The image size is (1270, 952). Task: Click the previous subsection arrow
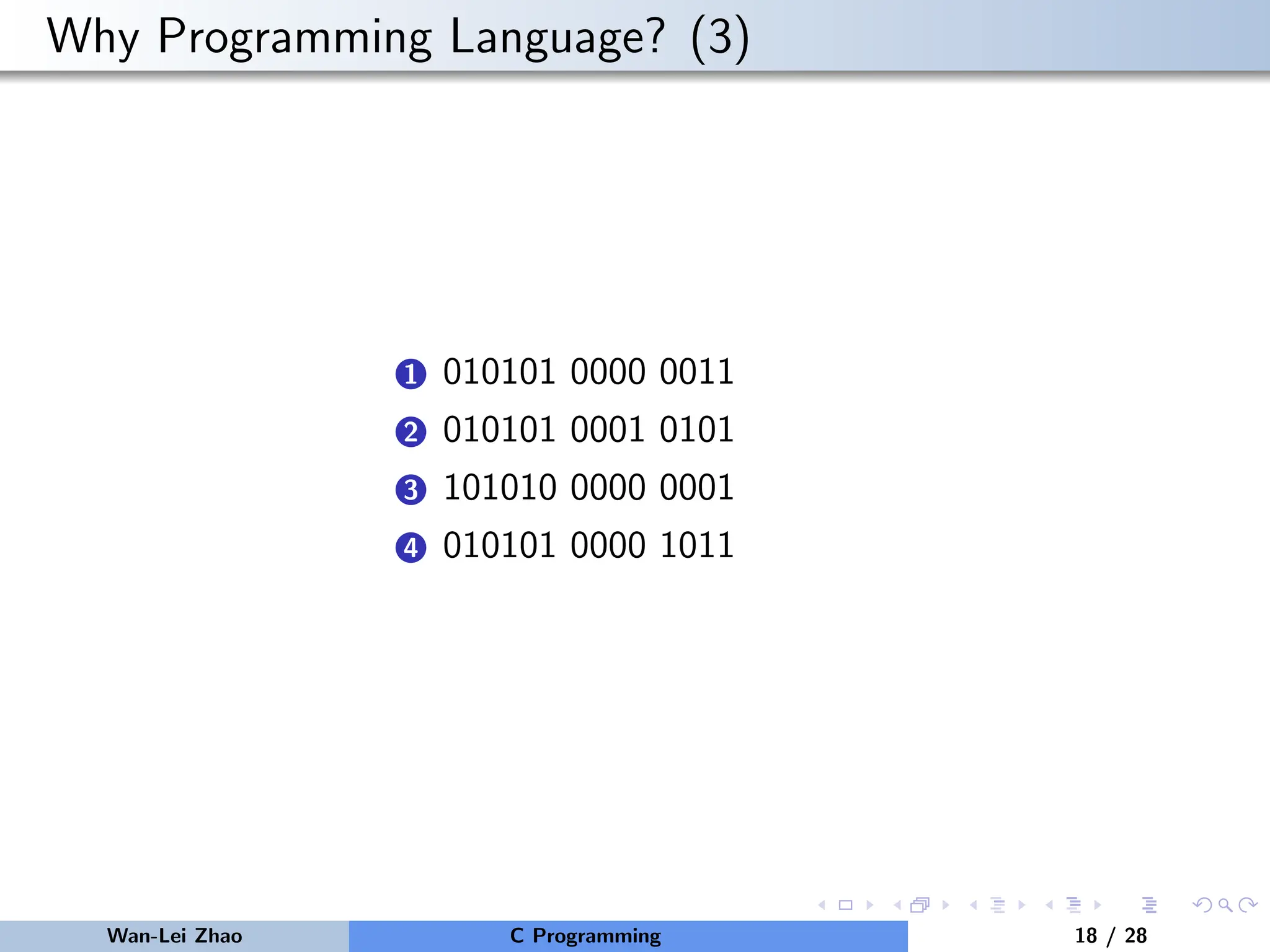click(x=974, y=906)
